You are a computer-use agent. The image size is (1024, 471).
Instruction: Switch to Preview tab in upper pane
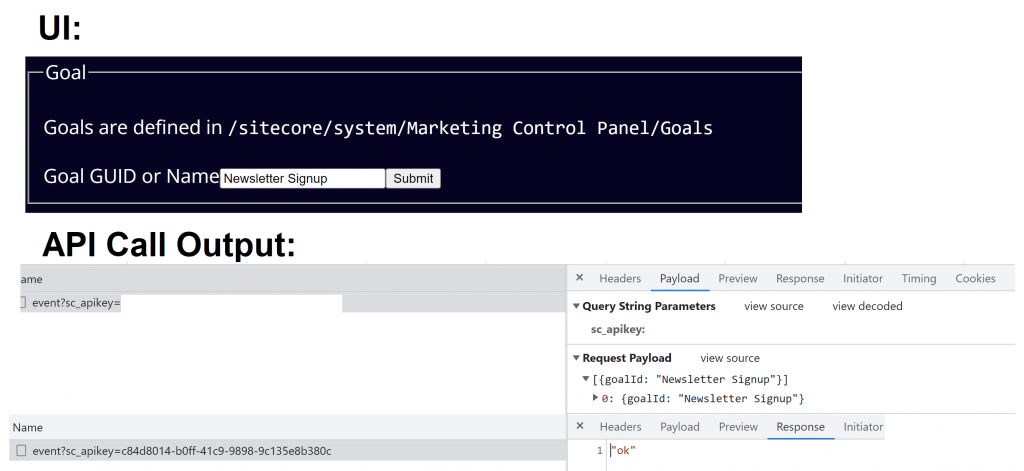coord(738,278)
